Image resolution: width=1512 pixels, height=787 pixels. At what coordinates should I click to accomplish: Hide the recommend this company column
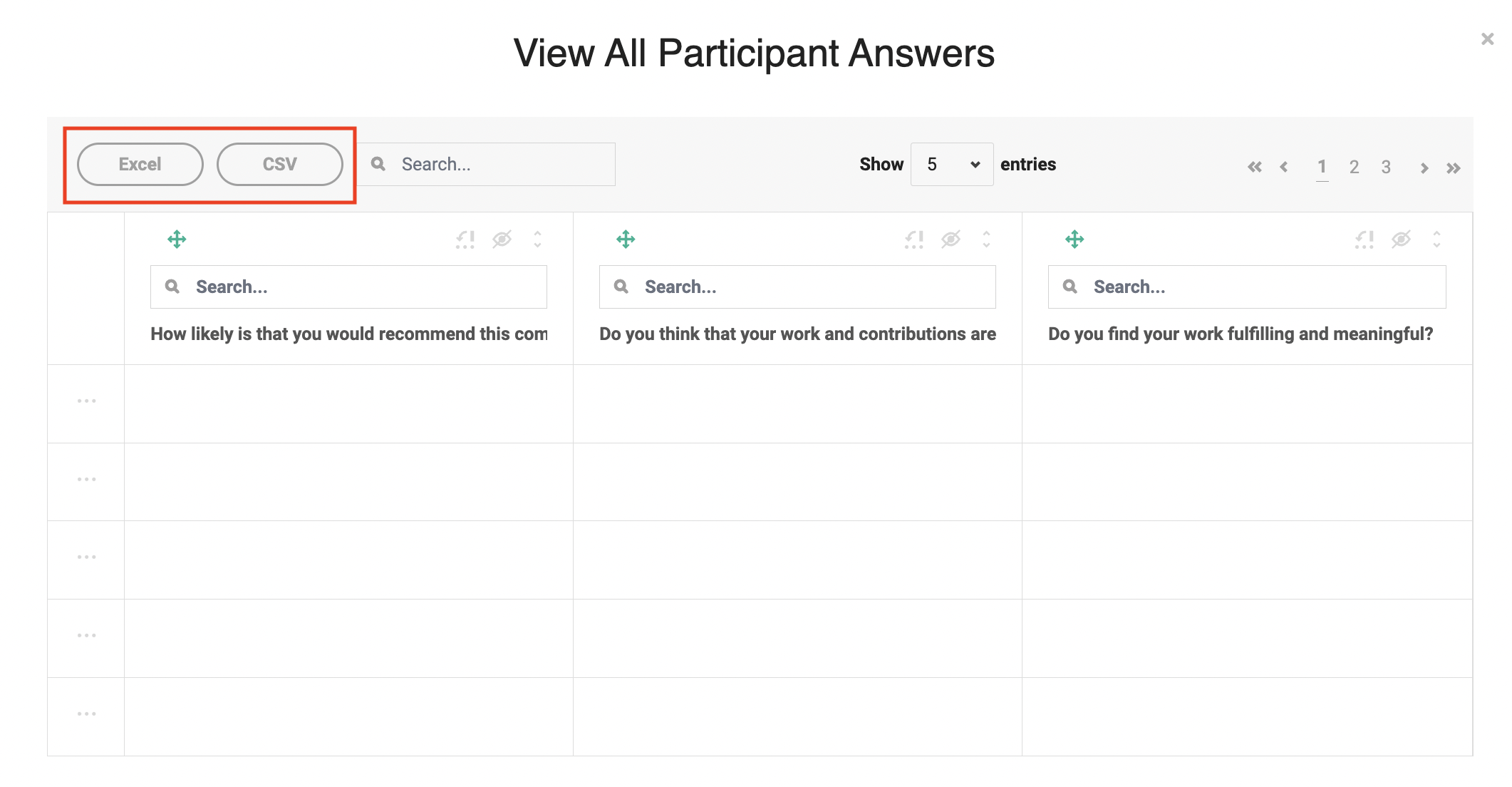pos(502,240)
